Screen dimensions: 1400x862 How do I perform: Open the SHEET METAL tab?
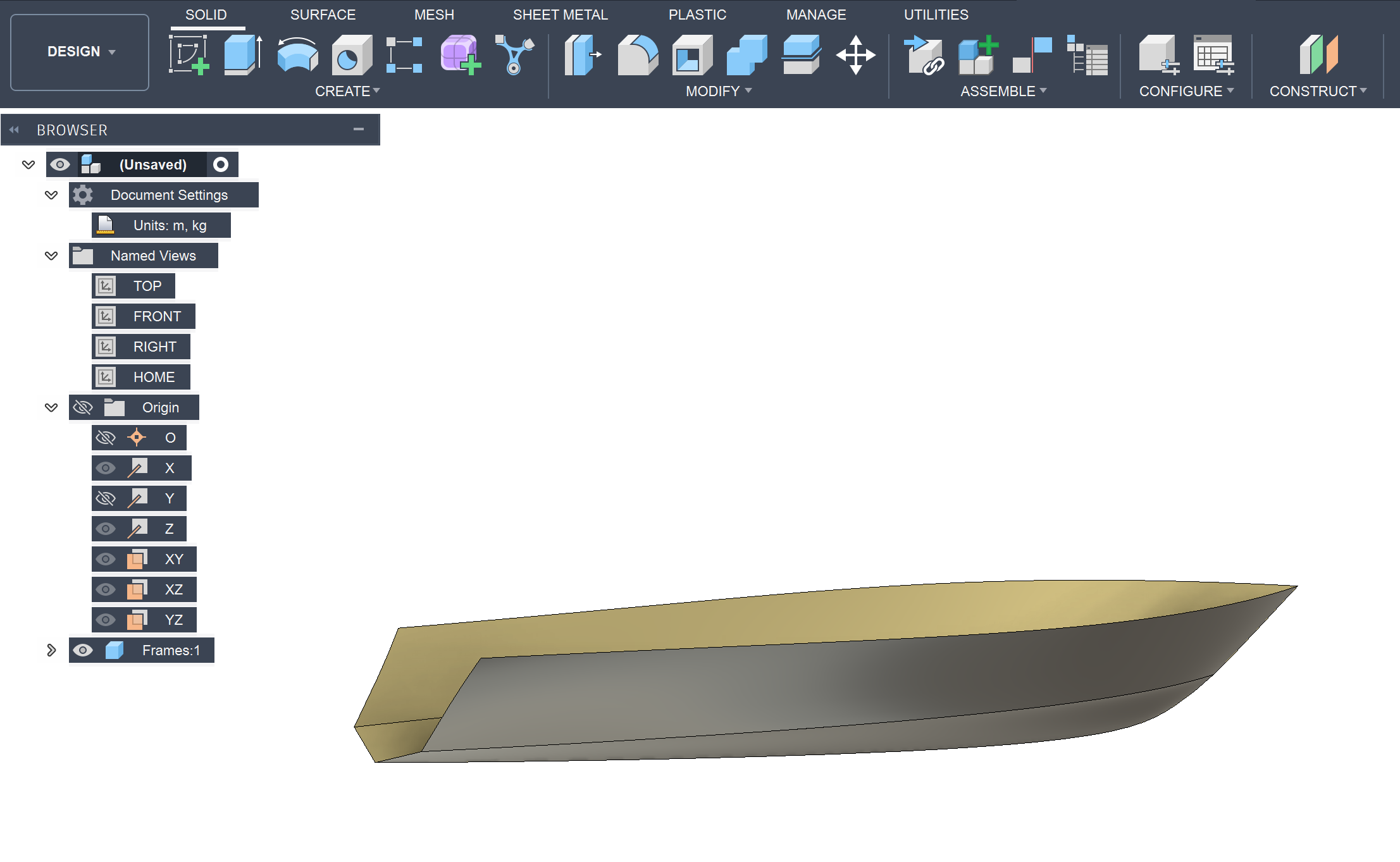[x=560, y=15]
